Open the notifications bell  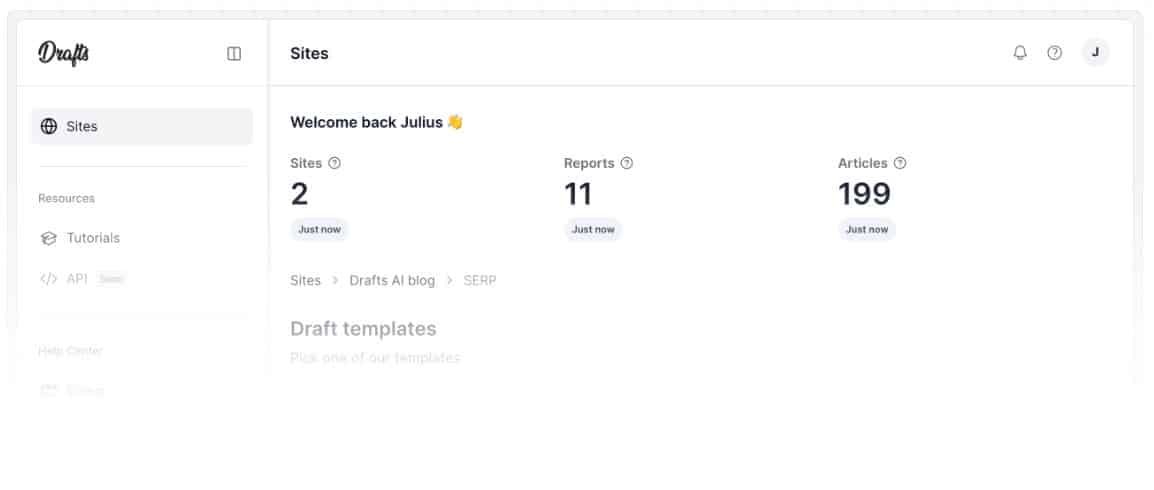tap(1020, 53)
